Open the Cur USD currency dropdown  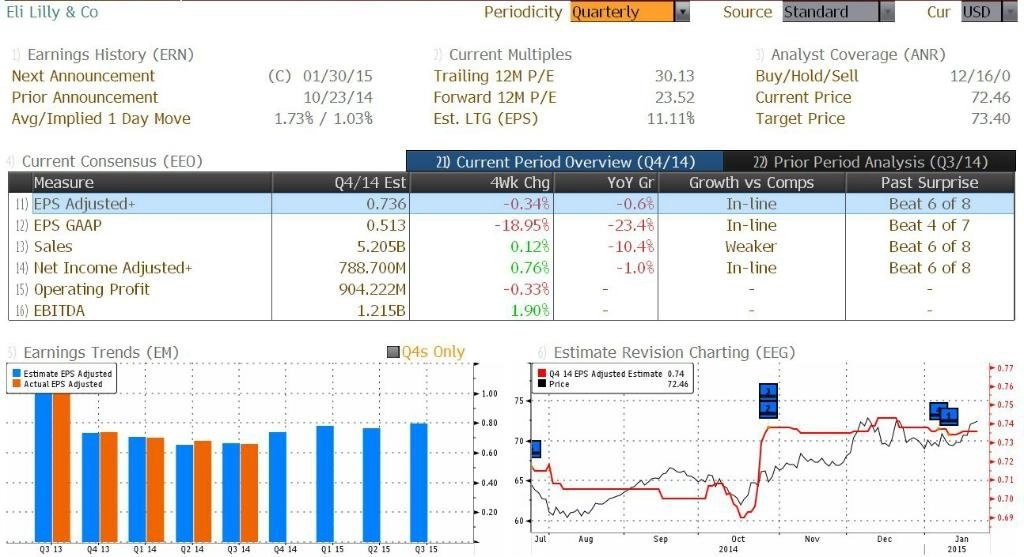[x=989, y=12]
